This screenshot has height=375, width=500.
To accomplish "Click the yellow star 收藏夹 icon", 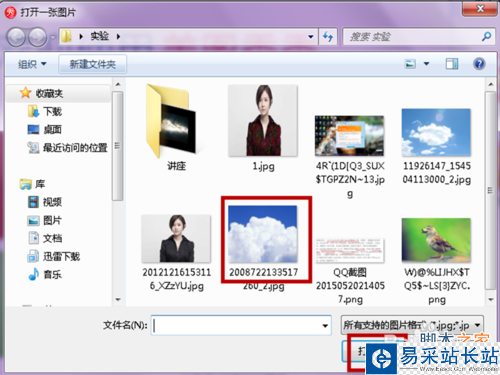I will click(x=25, y=93).
